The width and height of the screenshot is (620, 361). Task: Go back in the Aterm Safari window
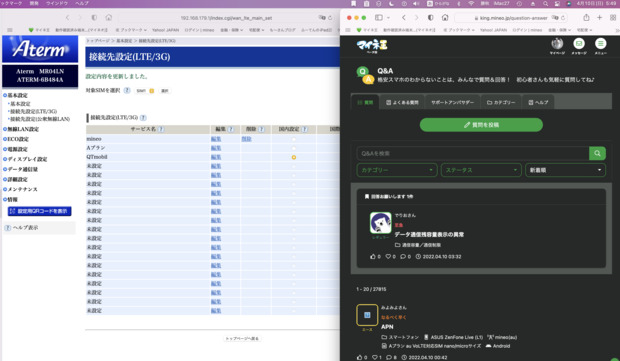67,17
